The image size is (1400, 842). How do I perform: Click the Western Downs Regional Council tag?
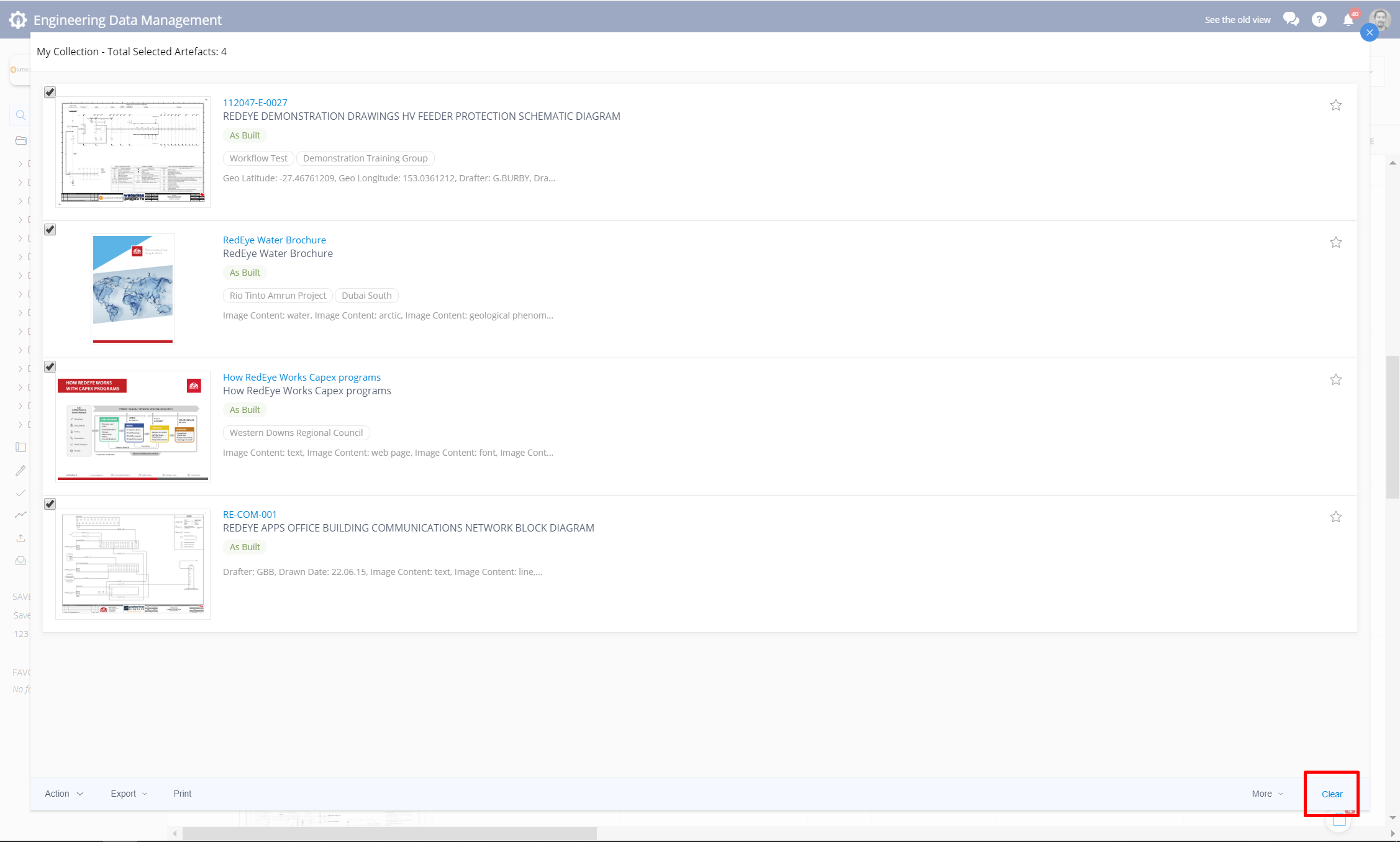click(296, 433)
